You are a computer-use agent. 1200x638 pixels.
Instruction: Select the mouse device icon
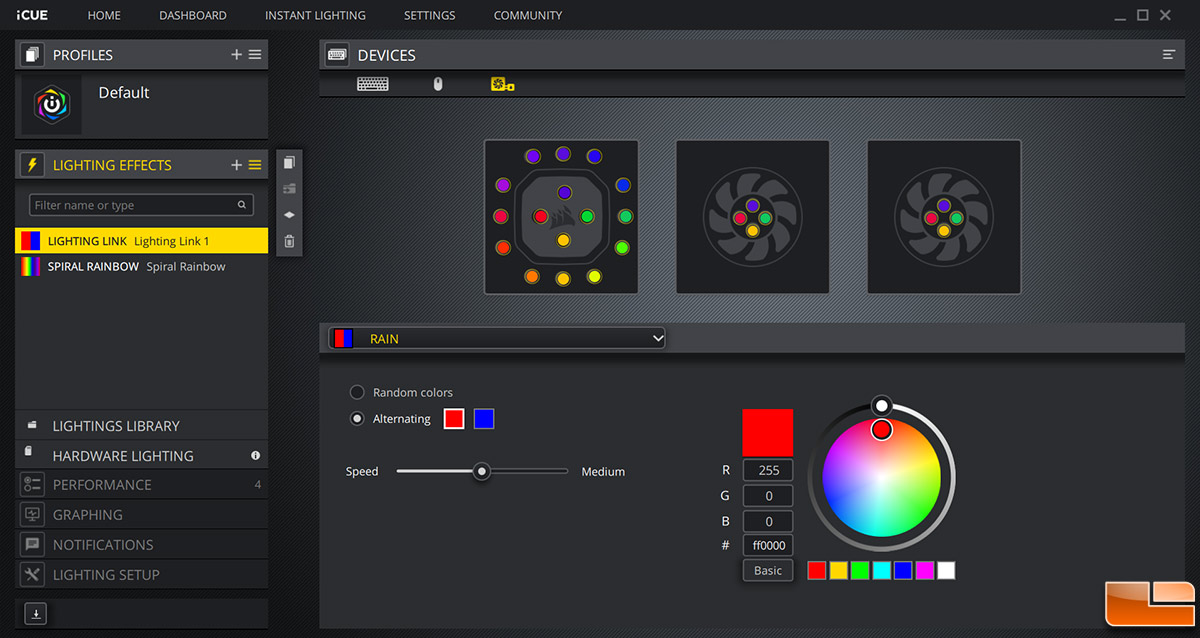coord(437,84)
